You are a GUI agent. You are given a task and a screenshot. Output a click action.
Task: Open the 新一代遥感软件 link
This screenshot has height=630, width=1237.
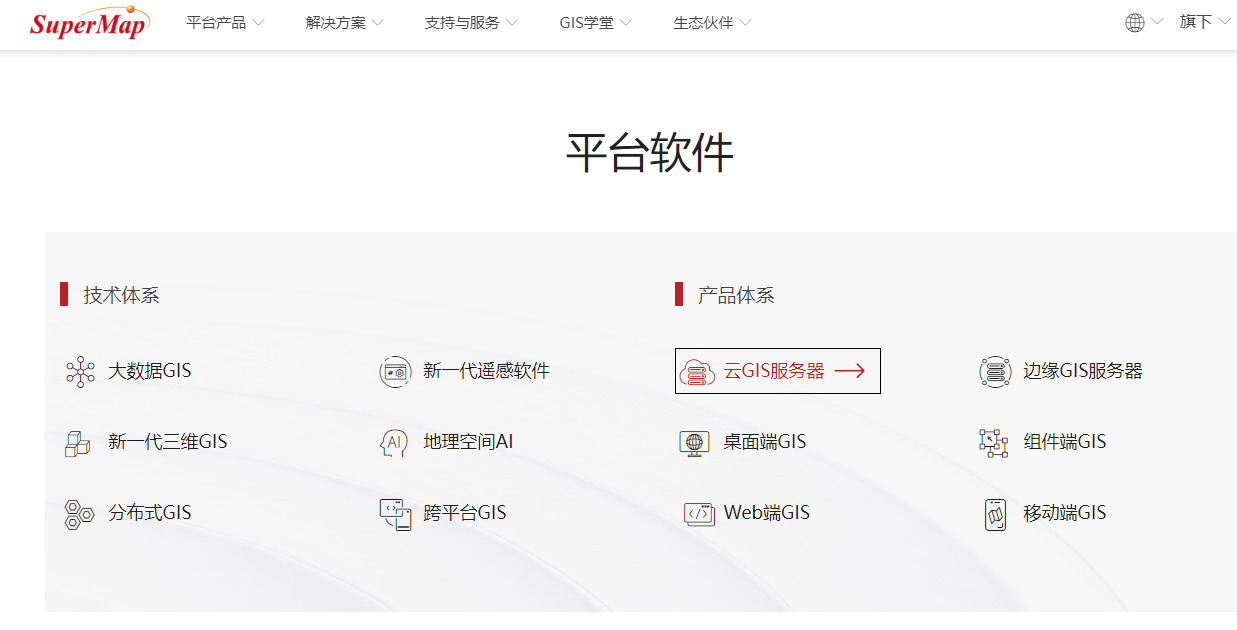coord(486,371)
